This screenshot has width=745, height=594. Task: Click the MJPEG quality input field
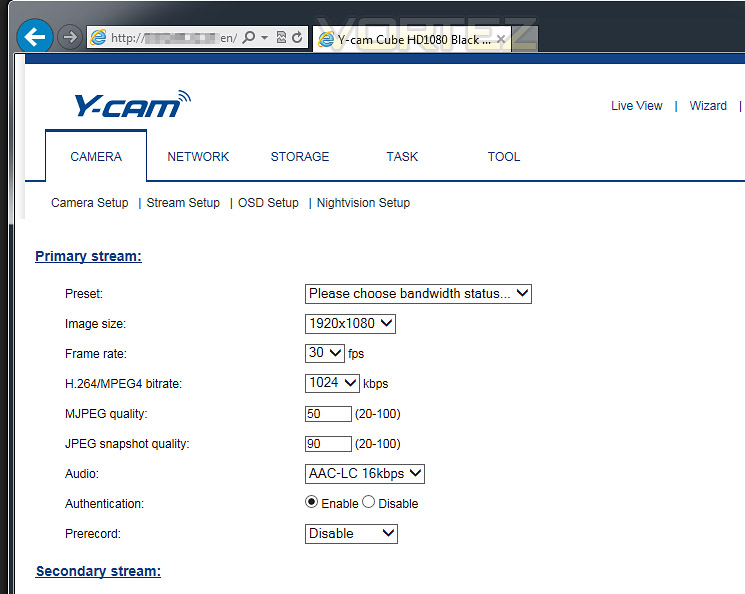[x=328, y=413]
